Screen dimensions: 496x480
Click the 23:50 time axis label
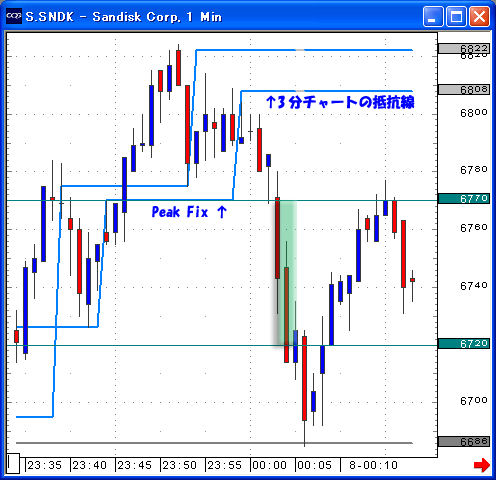coord(180,465)
